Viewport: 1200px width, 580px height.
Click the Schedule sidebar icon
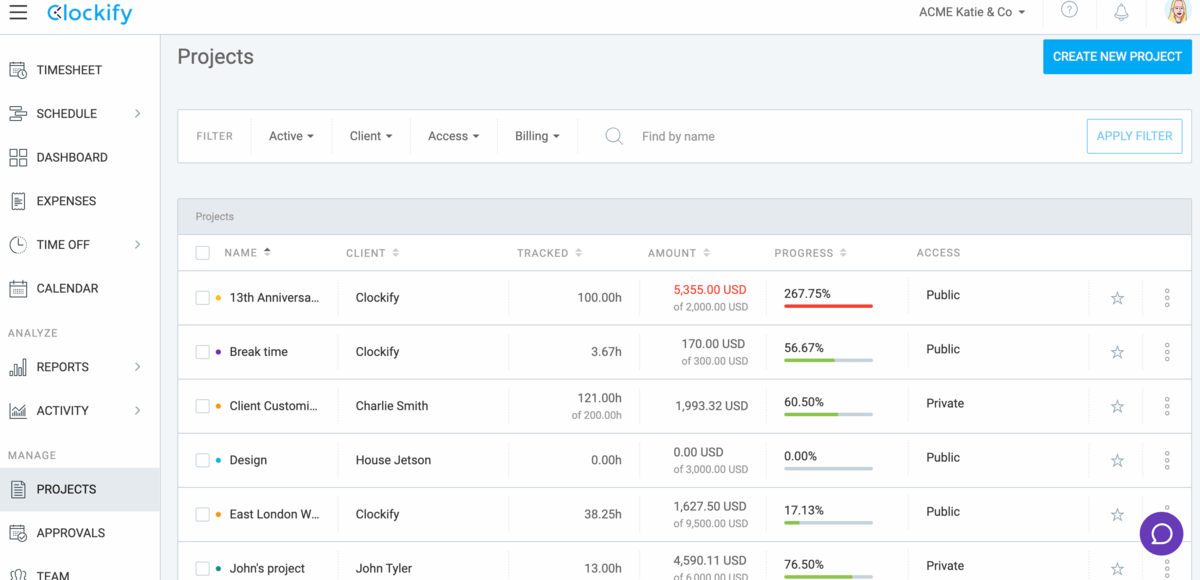click(18, 114)
